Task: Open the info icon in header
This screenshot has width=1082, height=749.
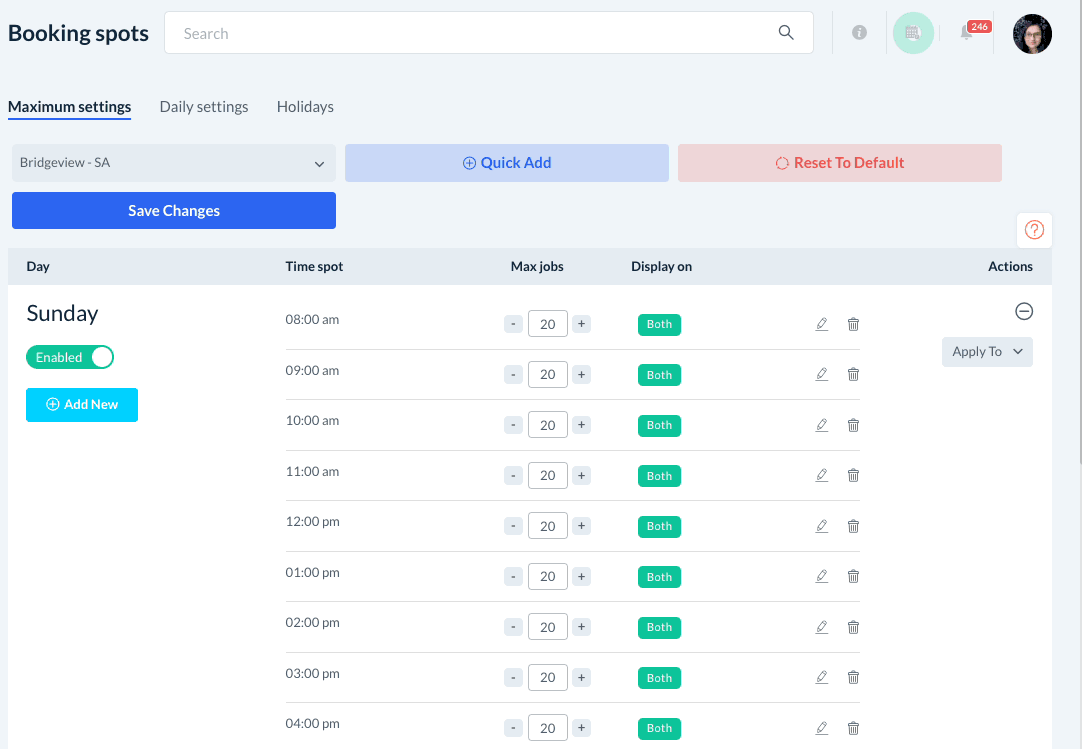Action: [x=859, y=33]
